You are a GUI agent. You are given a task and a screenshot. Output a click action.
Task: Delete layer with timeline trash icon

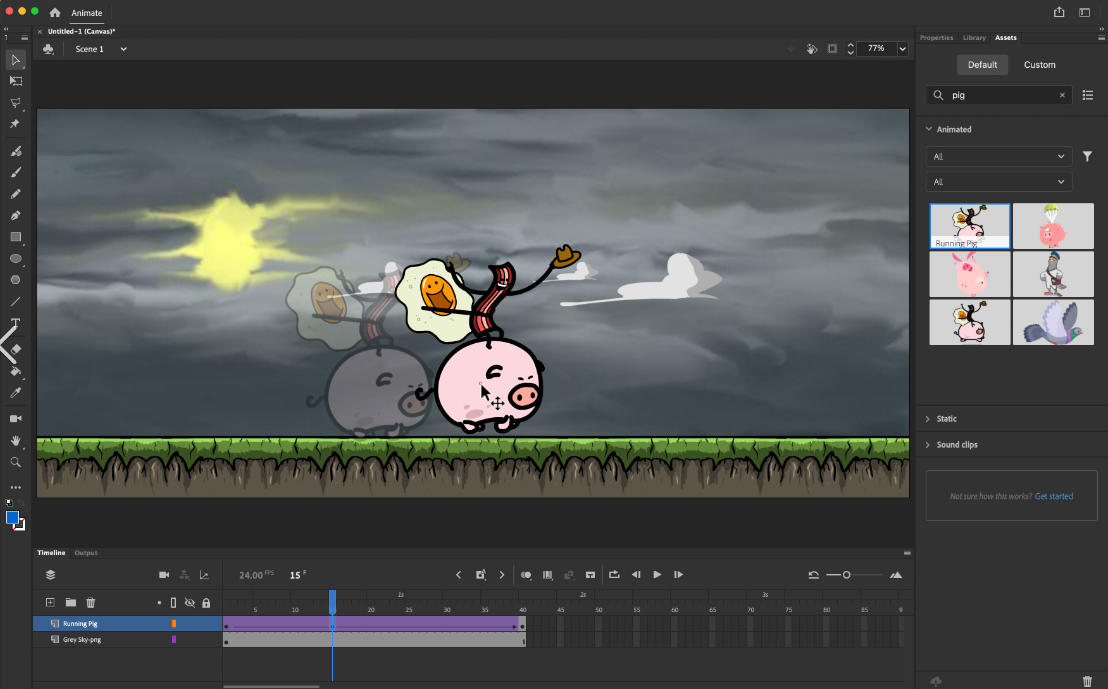[90, 603]
